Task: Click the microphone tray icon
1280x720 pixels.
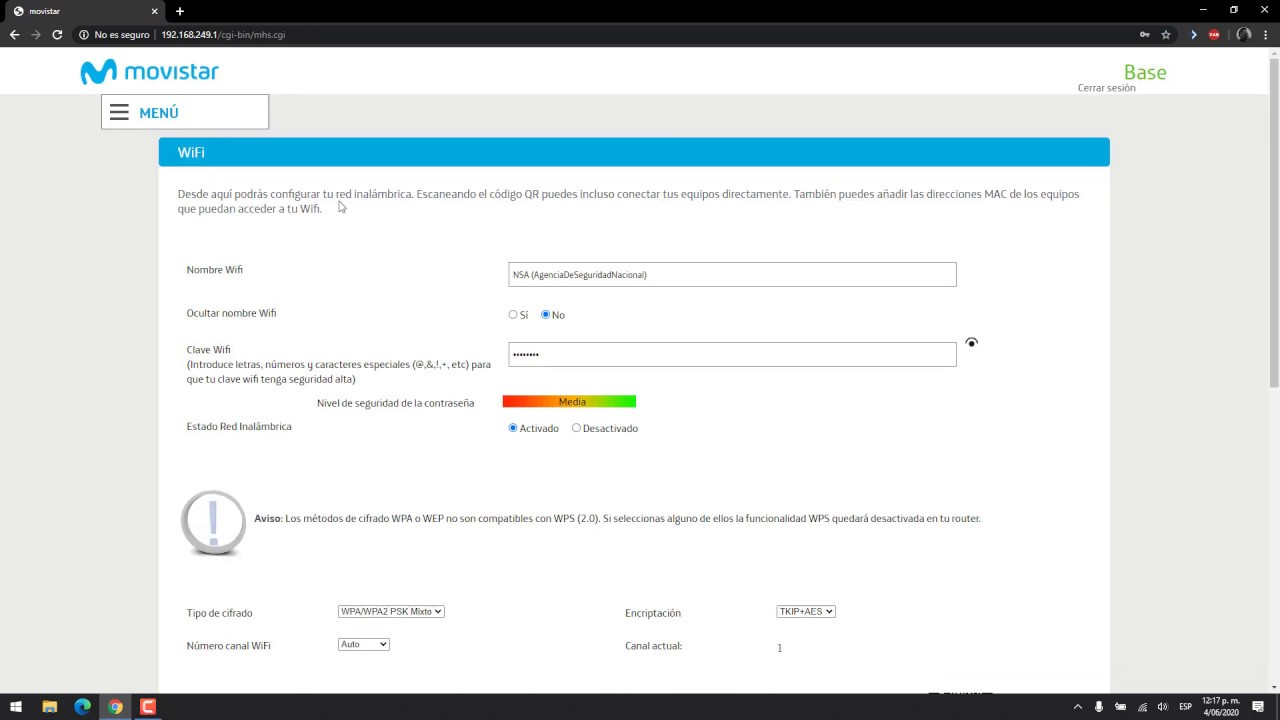Action: pos(1099,707)
